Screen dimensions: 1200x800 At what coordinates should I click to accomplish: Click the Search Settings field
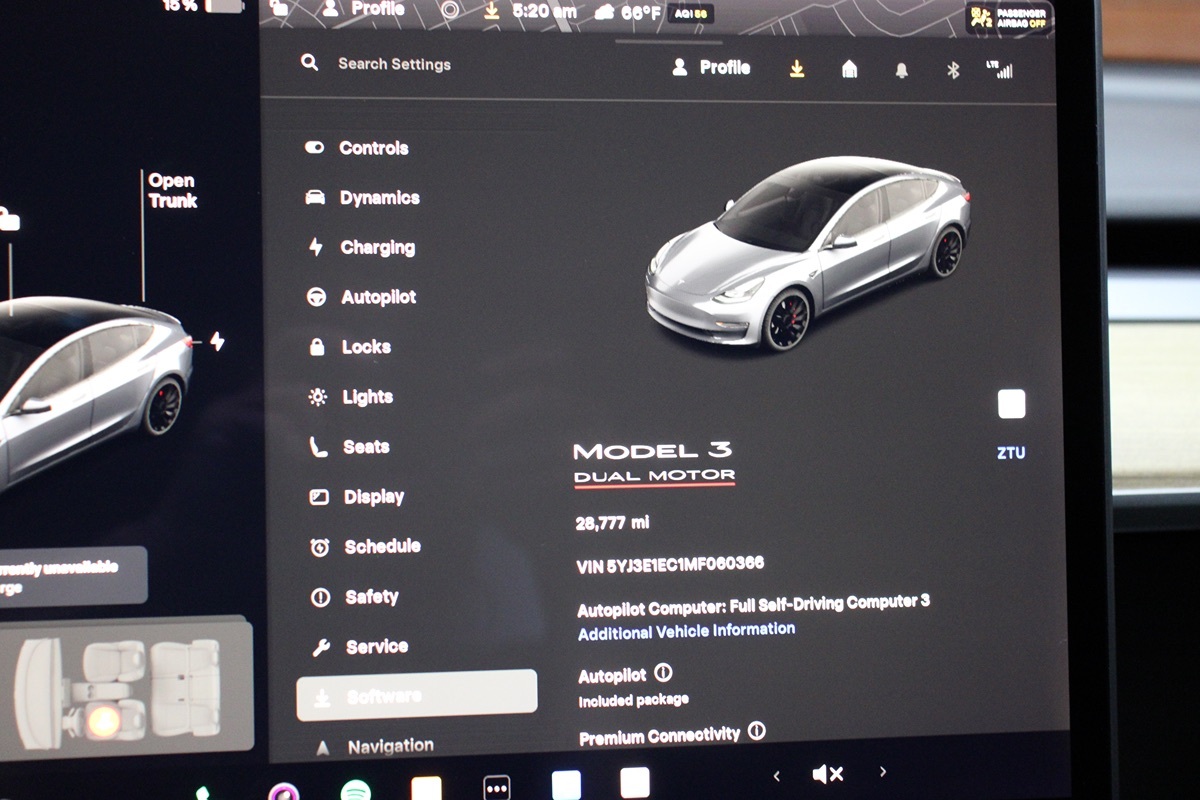click(394, 64)
